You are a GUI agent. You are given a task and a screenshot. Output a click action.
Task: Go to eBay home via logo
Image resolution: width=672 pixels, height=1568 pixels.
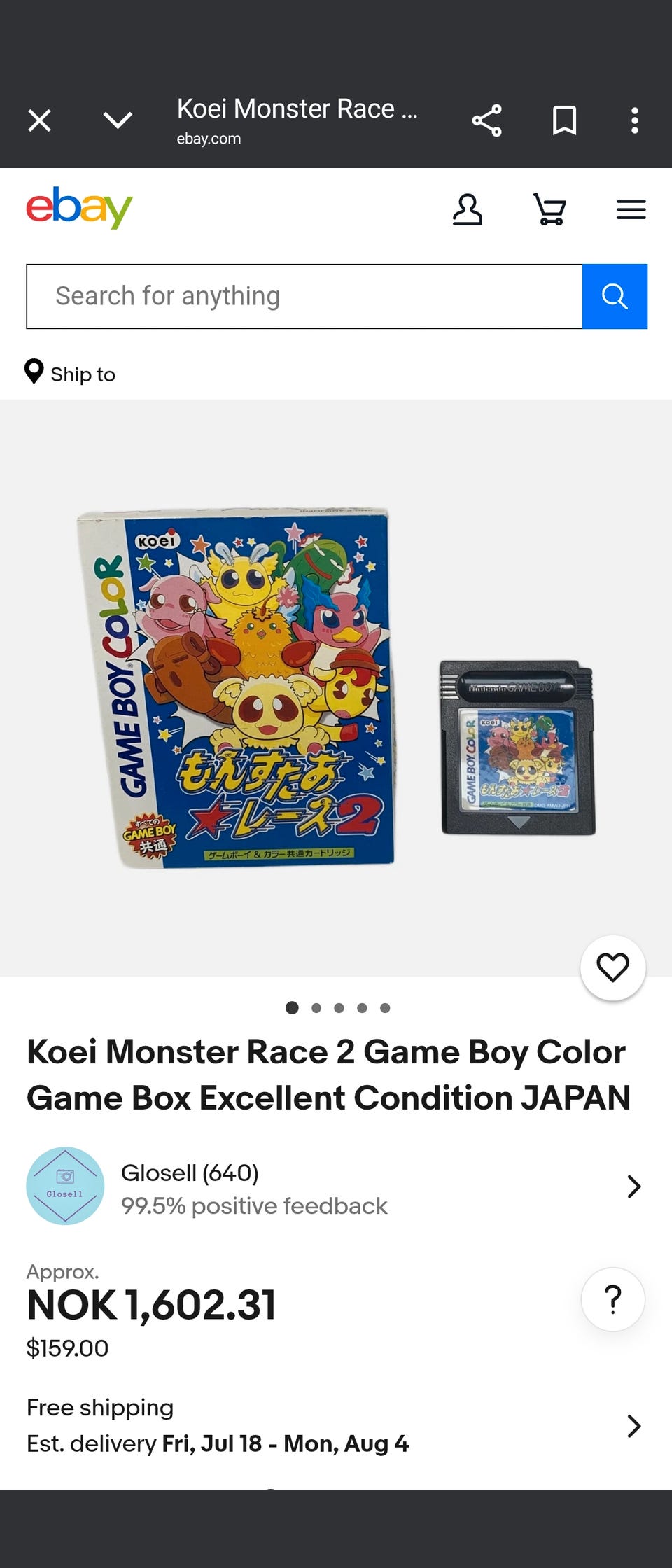point(79,207)
